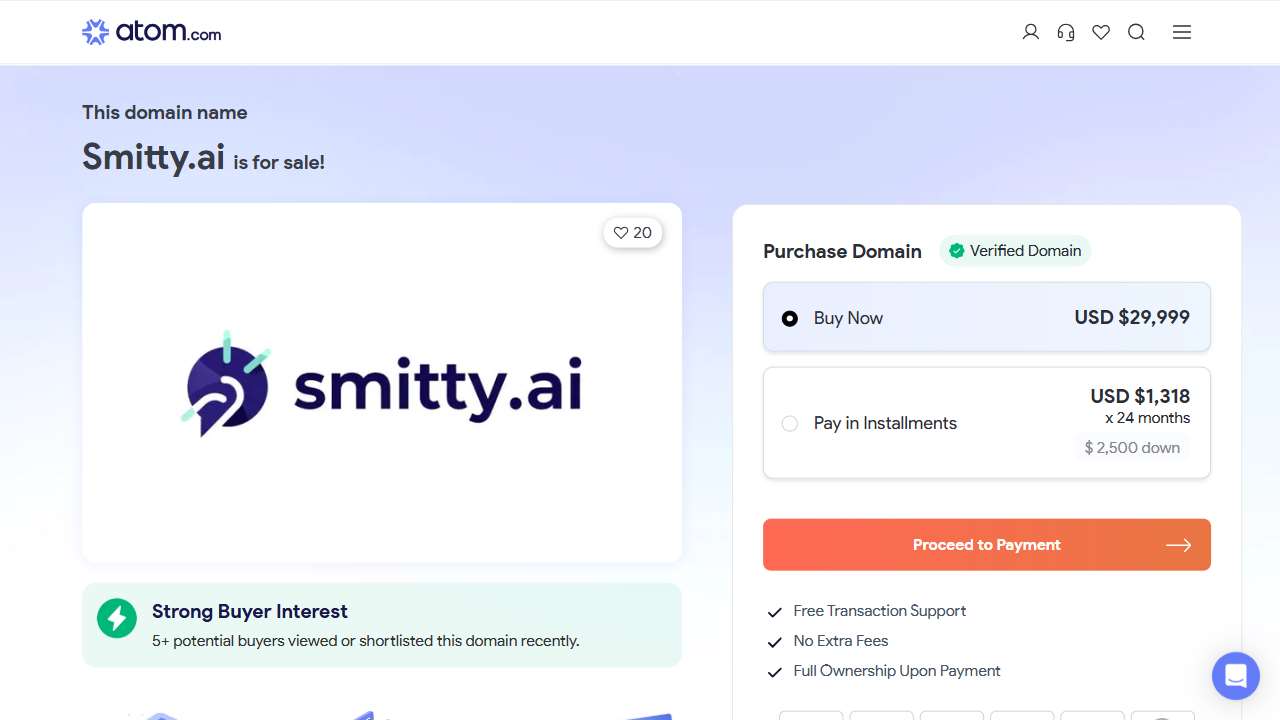
Task: Select the Buy Now radio option
Action: [790, 318]
